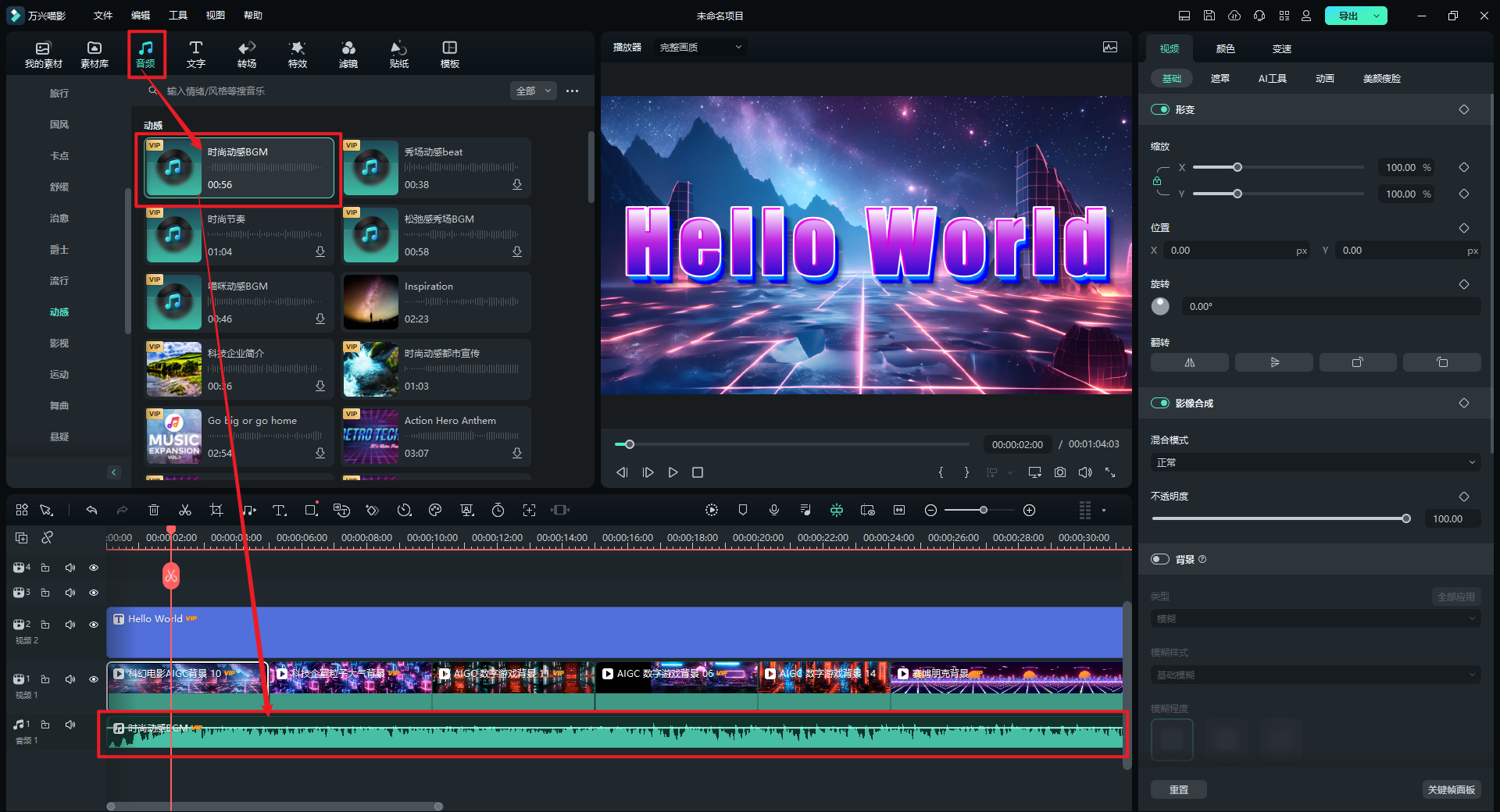1500x812 pixels.
Task: Enable the 背景 background switch
Action: [x=1159, y=559]
